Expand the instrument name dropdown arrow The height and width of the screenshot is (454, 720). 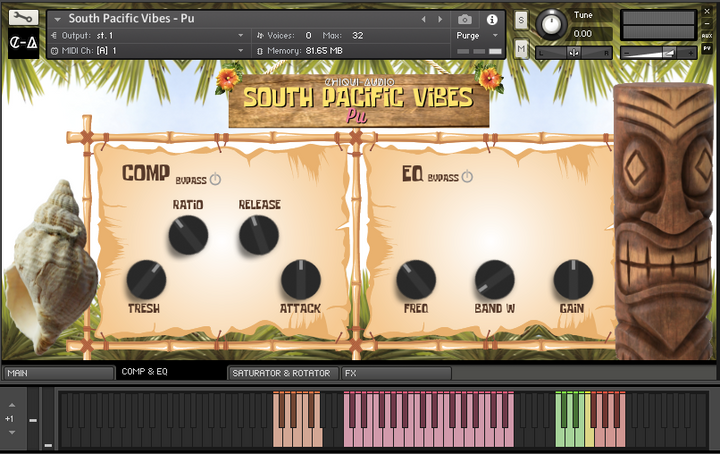[57, 19]
